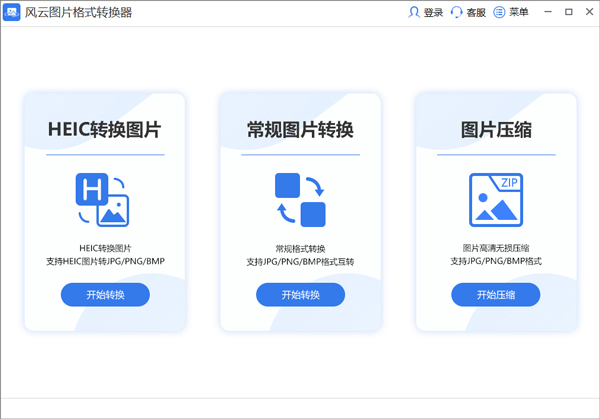Click the menu list icon
The height and width of the screenshot is (419, 600).
click(x=499, y=12)
